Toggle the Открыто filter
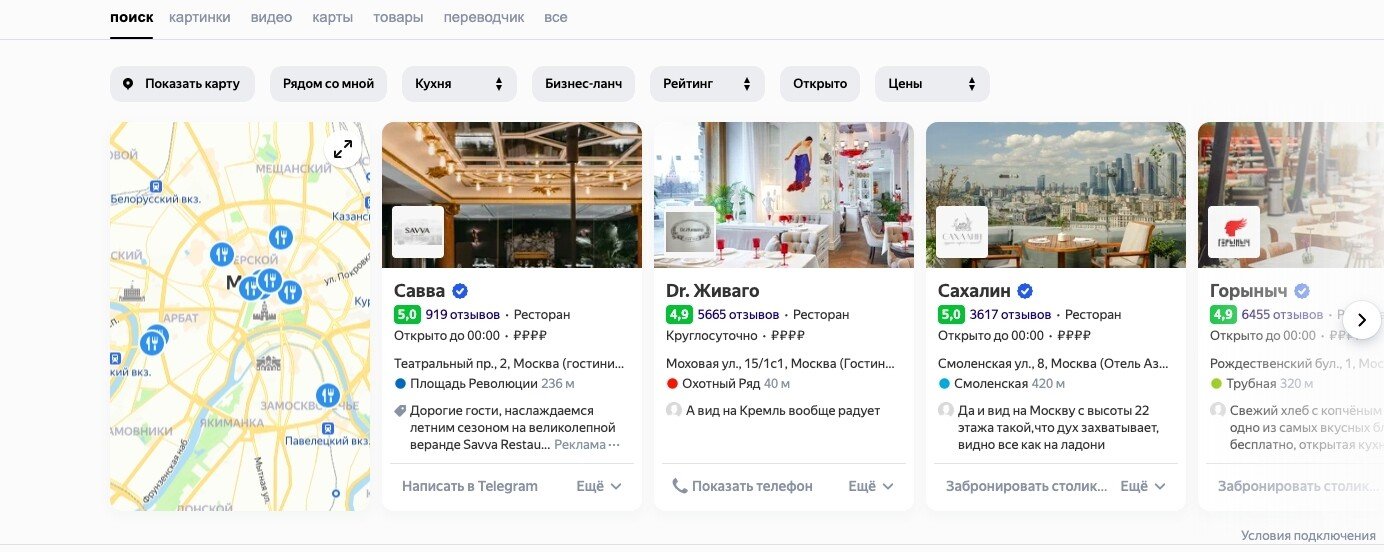This screenshot has height=552, width=1384. [x=820, y=84]
